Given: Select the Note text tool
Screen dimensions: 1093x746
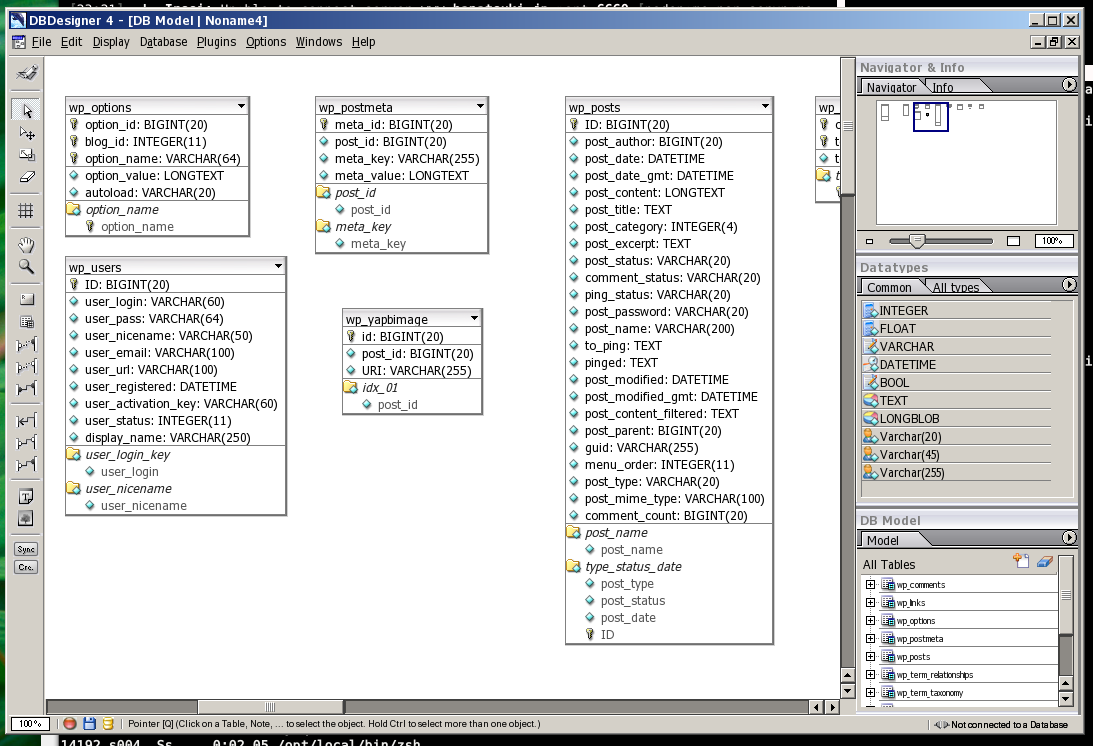Looking at the screenshot, I should click(x=27, y=497).
